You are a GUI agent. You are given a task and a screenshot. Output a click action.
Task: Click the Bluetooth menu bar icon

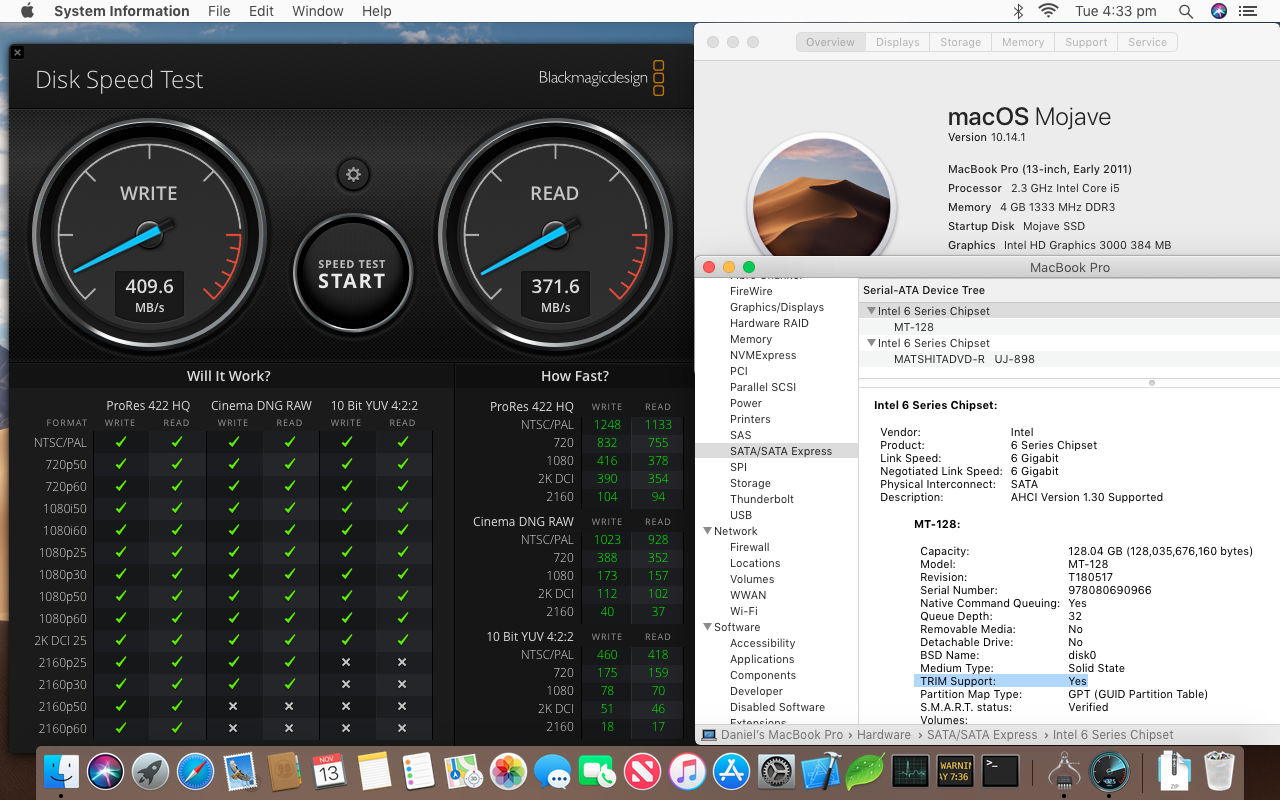coord(1018,11)
